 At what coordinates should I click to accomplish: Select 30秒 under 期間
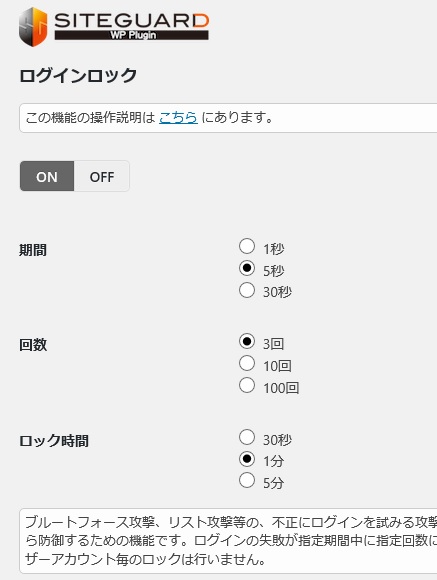247,290
